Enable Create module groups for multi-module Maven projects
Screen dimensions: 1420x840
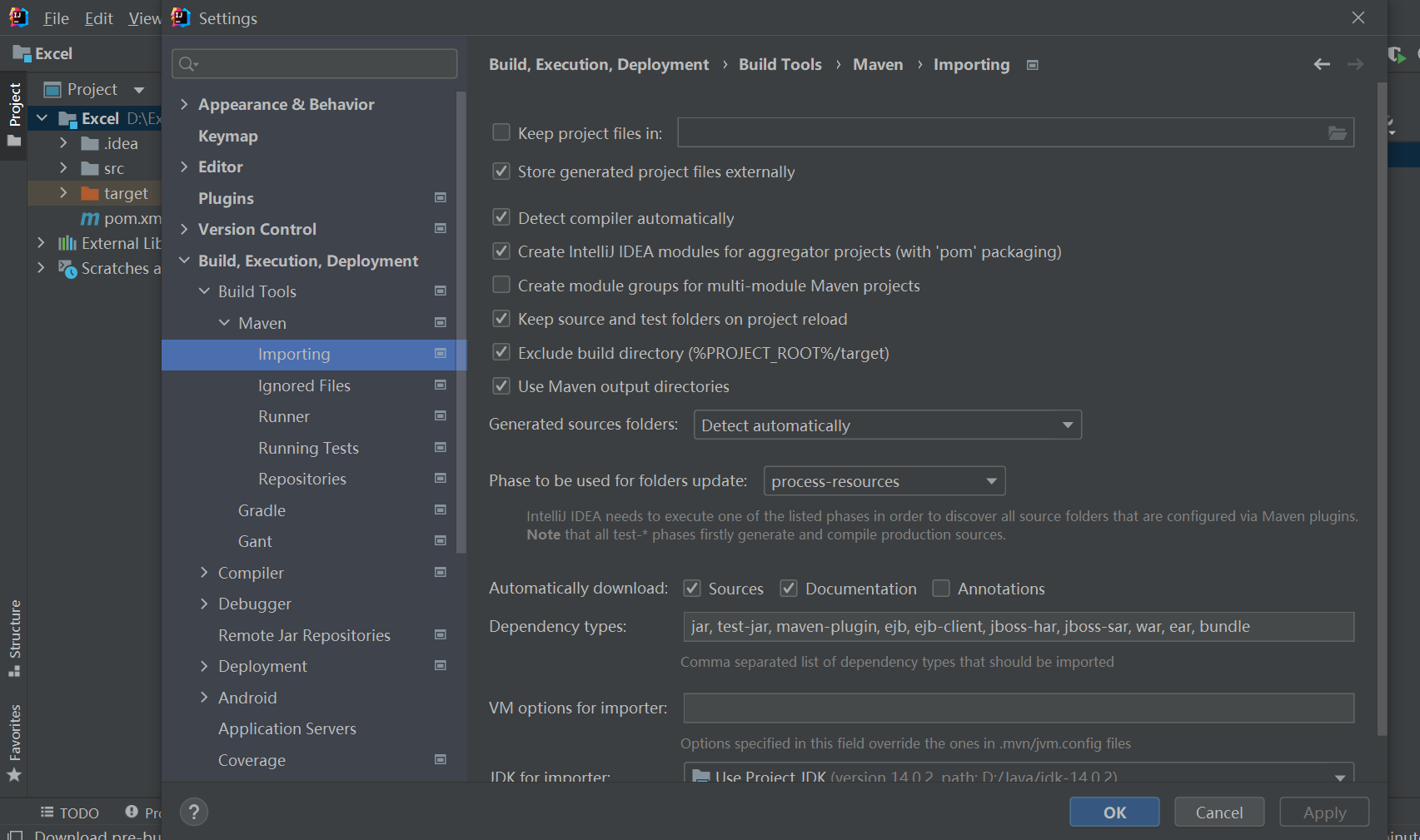[501, 285]
